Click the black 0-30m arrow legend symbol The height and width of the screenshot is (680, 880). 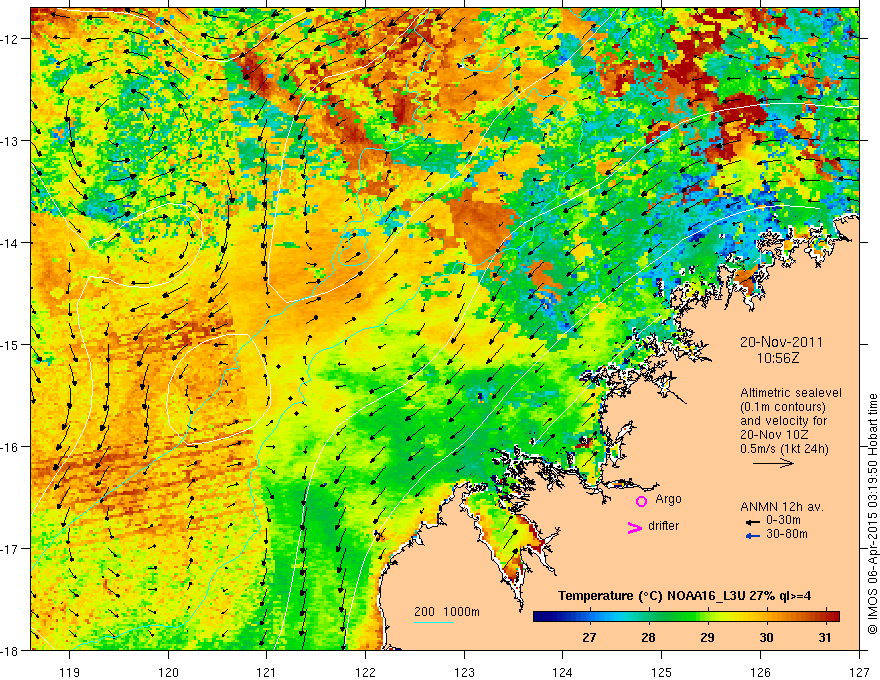753,522
